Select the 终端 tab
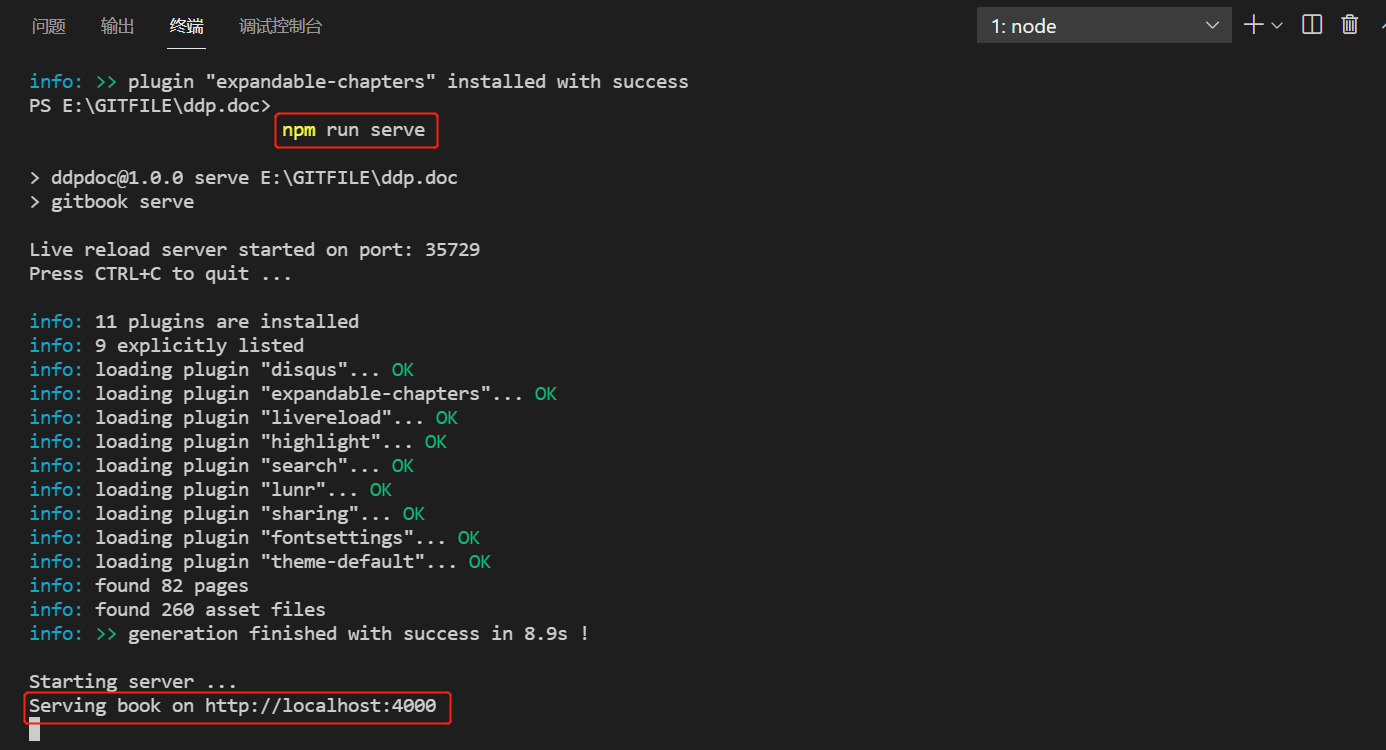This screenshot has width=1386, height=750. click(187, 27)
